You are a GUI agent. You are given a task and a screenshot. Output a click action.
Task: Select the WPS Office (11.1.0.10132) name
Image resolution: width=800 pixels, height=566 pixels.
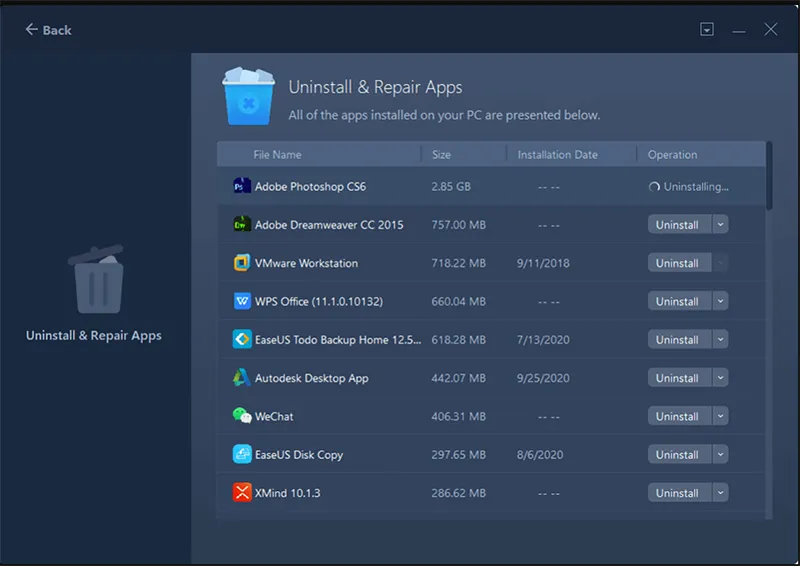tap(319, 302)
